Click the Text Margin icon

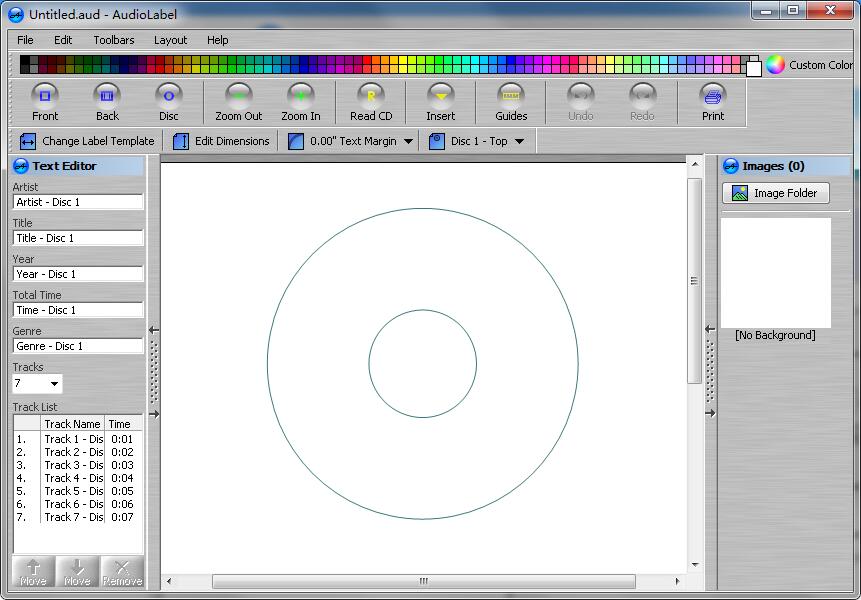[295, 141]
